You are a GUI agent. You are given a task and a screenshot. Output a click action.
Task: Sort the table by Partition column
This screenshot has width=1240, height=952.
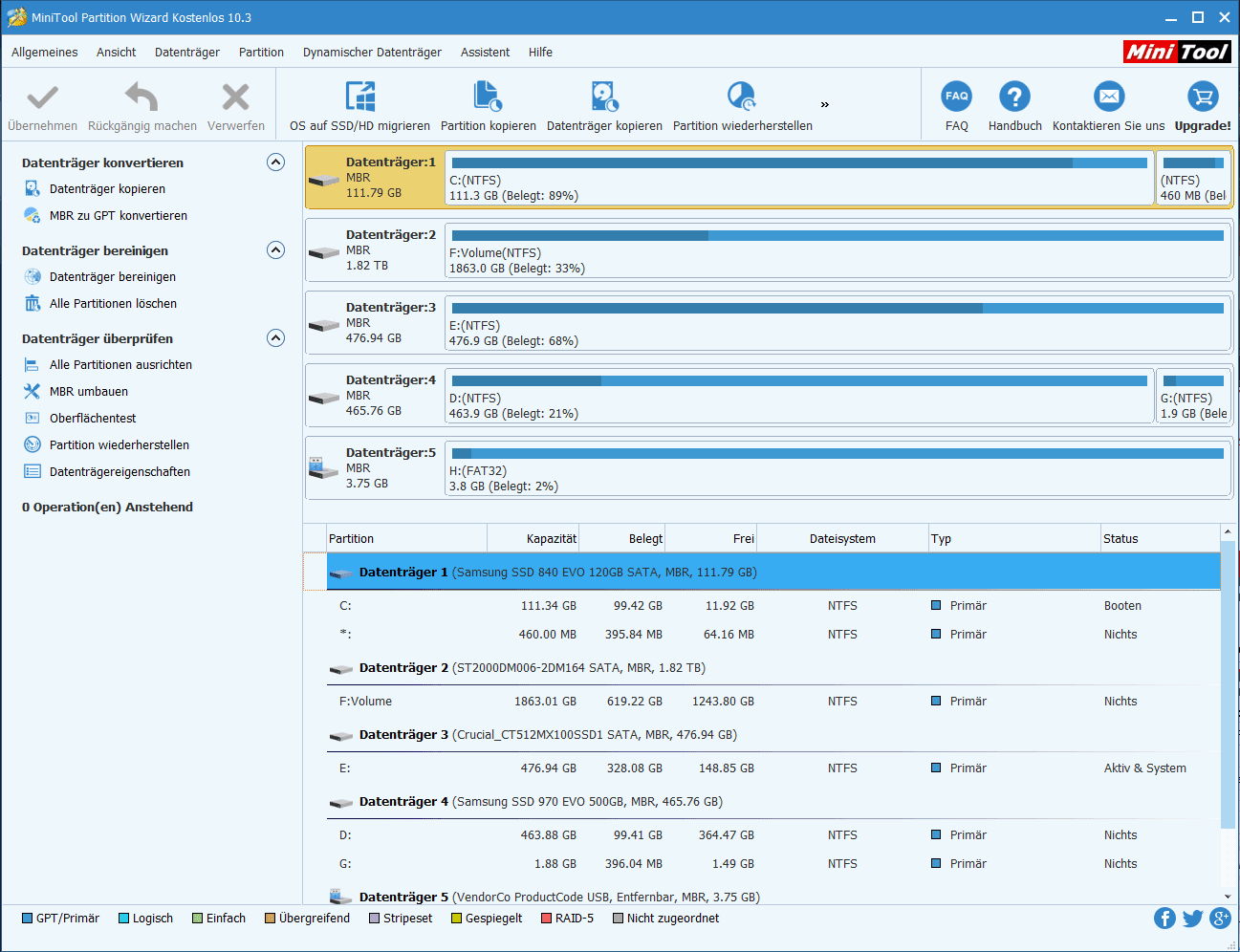point(406,539)
